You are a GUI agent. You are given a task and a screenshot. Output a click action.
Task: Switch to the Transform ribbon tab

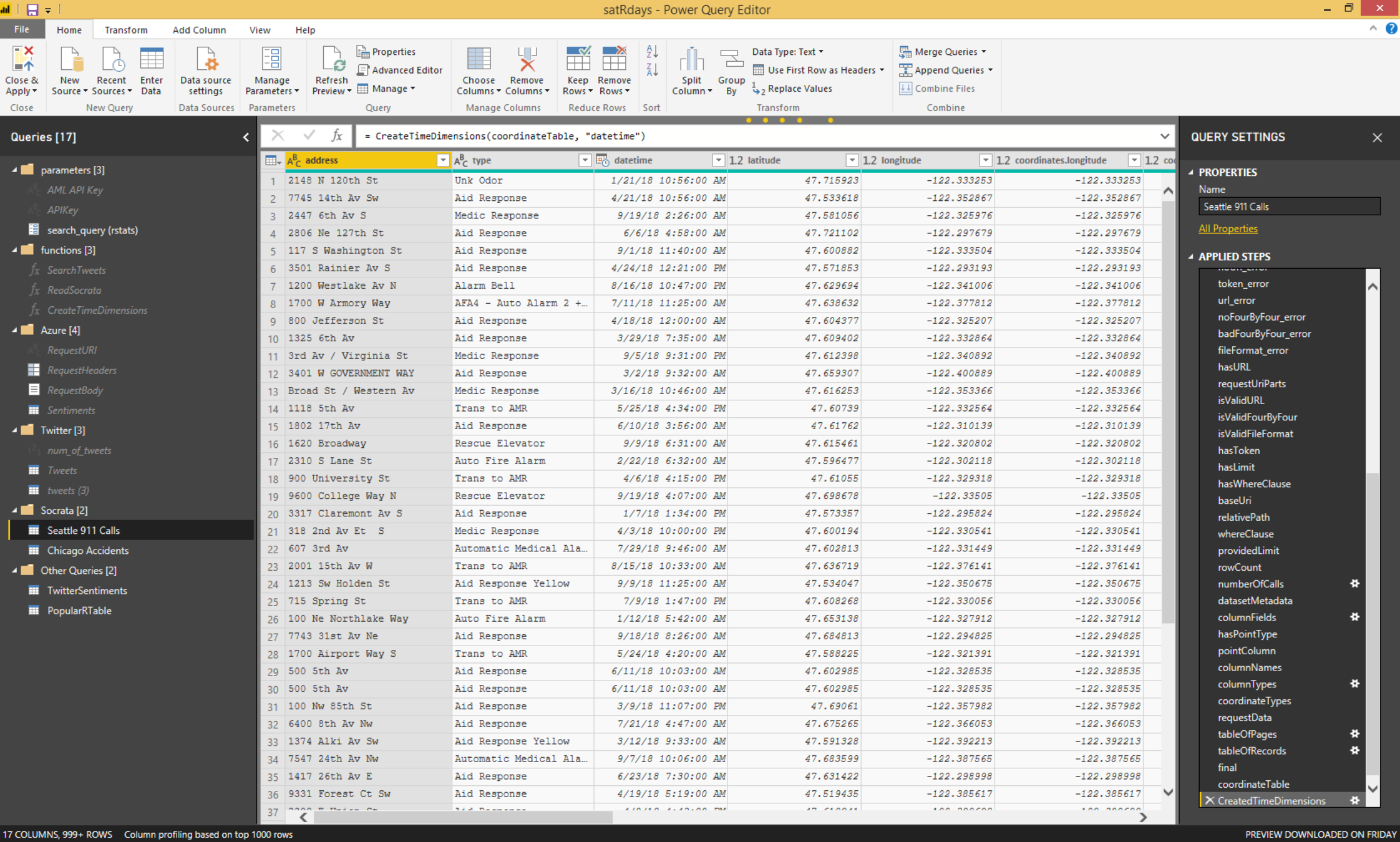tap(125, 30)
